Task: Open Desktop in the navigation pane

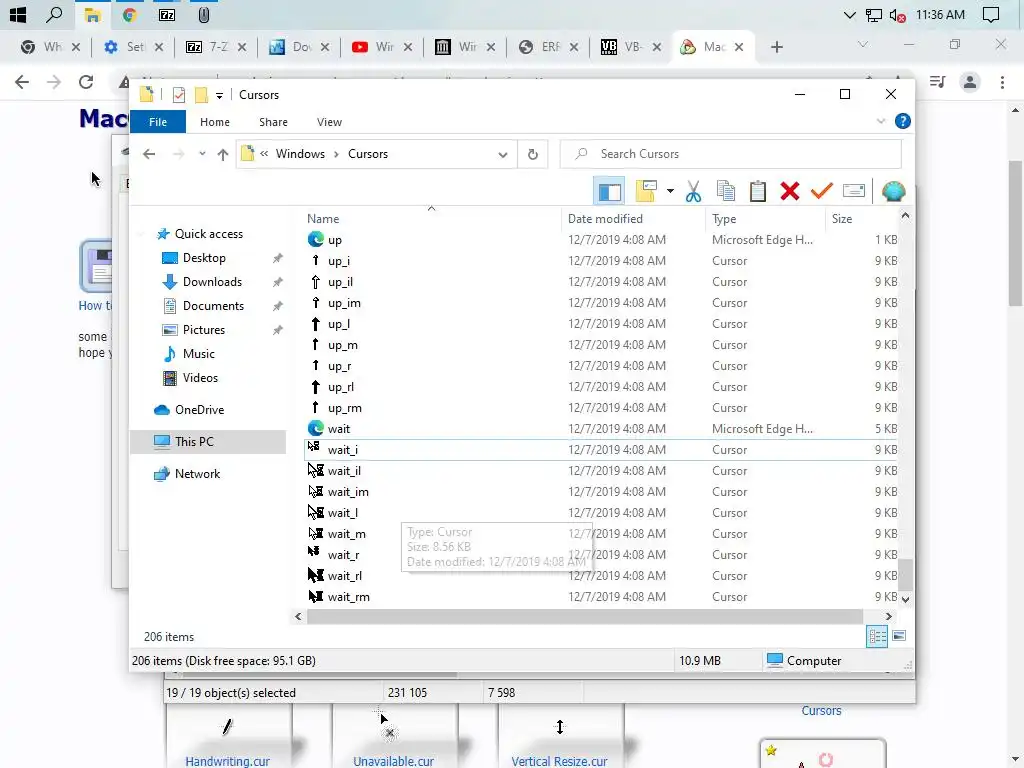Action: click(x=204, y=258)
